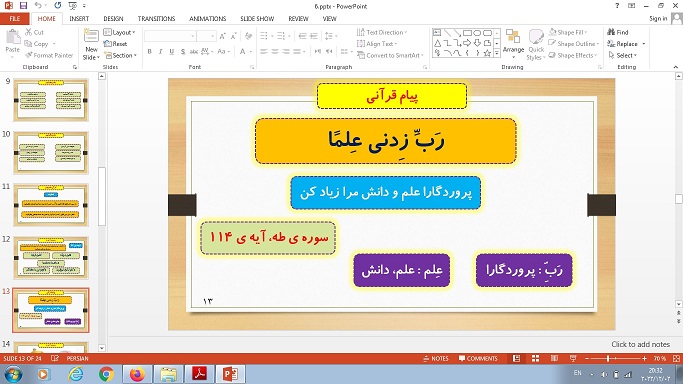Switch to SLIDE SHOW tab

pos(257,19)
